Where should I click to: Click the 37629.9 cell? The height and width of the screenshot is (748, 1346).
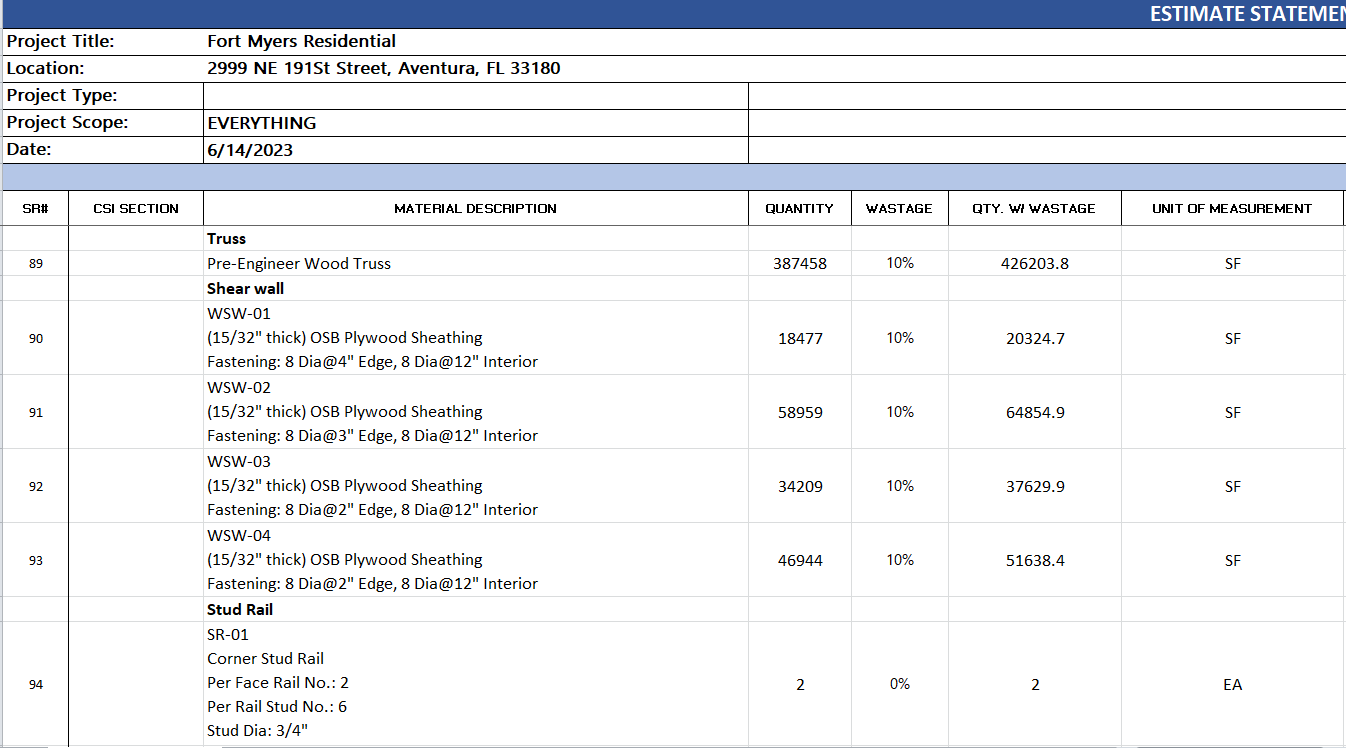(x=1035, y=486)
